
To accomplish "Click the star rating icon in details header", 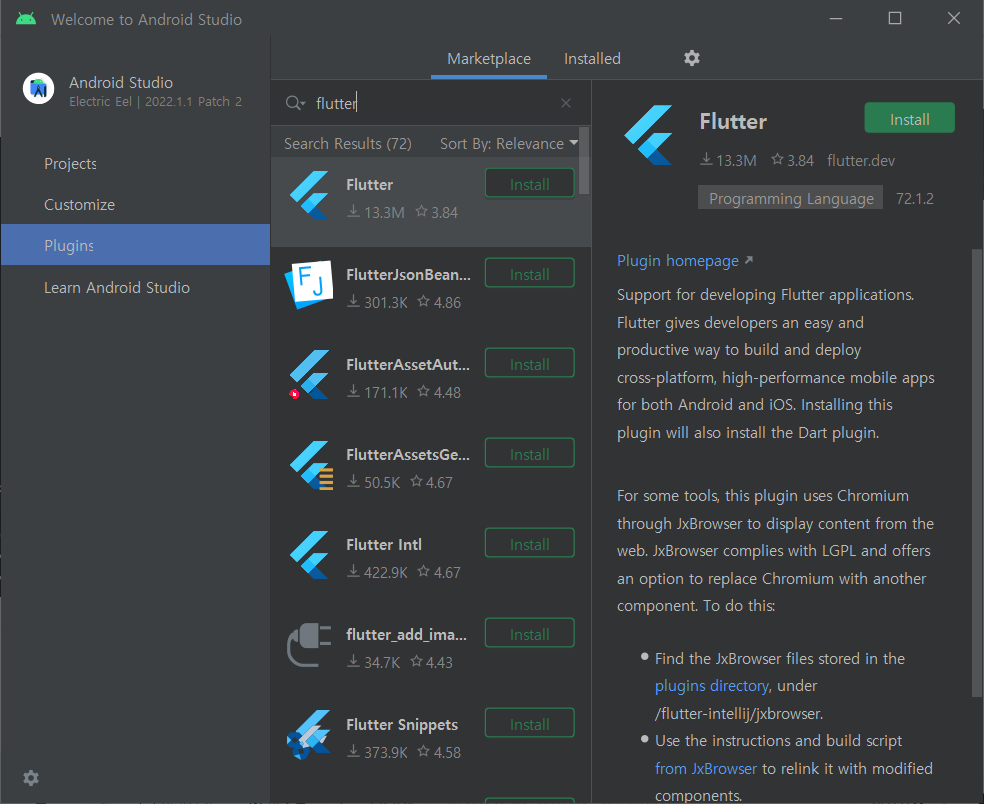I will click(x=778, y=159).
